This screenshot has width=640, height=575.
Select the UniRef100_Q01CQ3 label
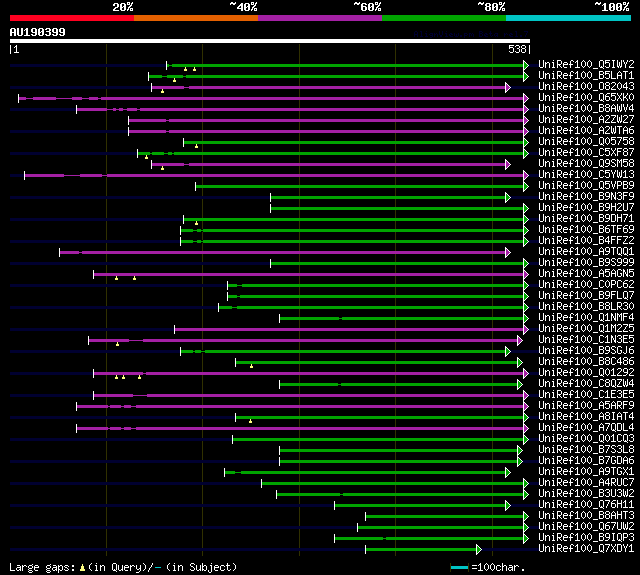[586, 439]
